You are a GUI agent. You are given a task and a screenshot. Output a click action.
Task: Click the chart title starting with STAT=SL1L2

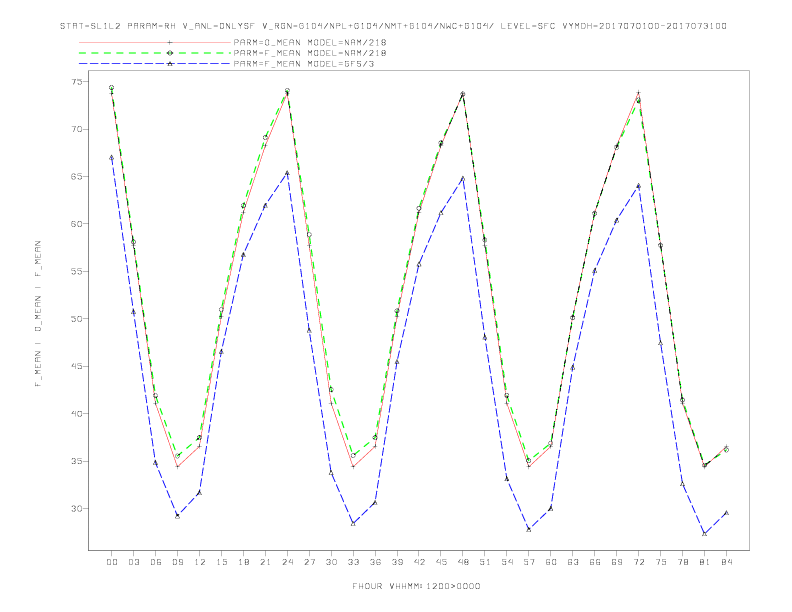tap(393, 26)
